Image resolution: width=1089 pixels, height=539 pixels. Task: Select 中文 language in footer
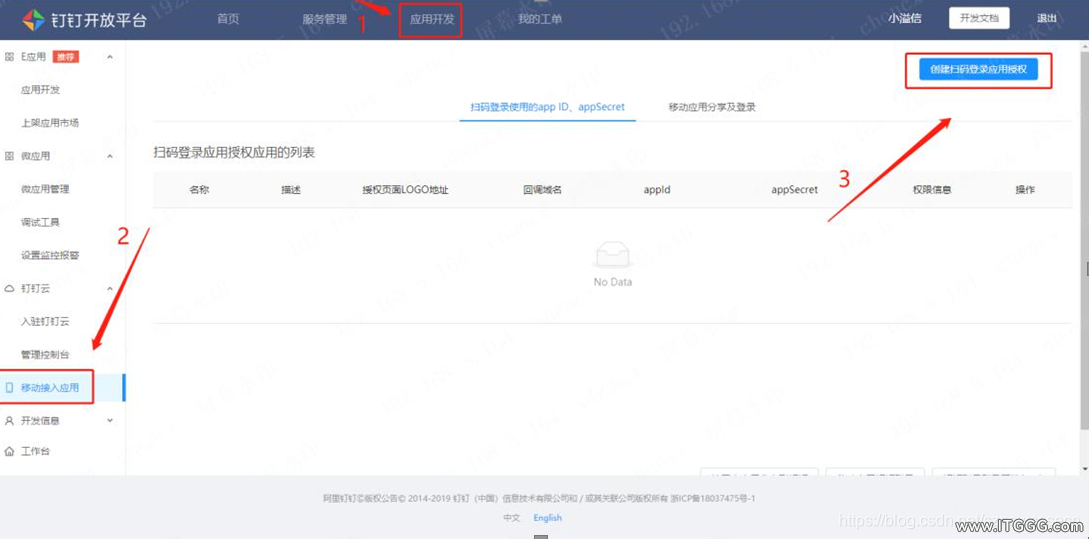tap(511, 518)
